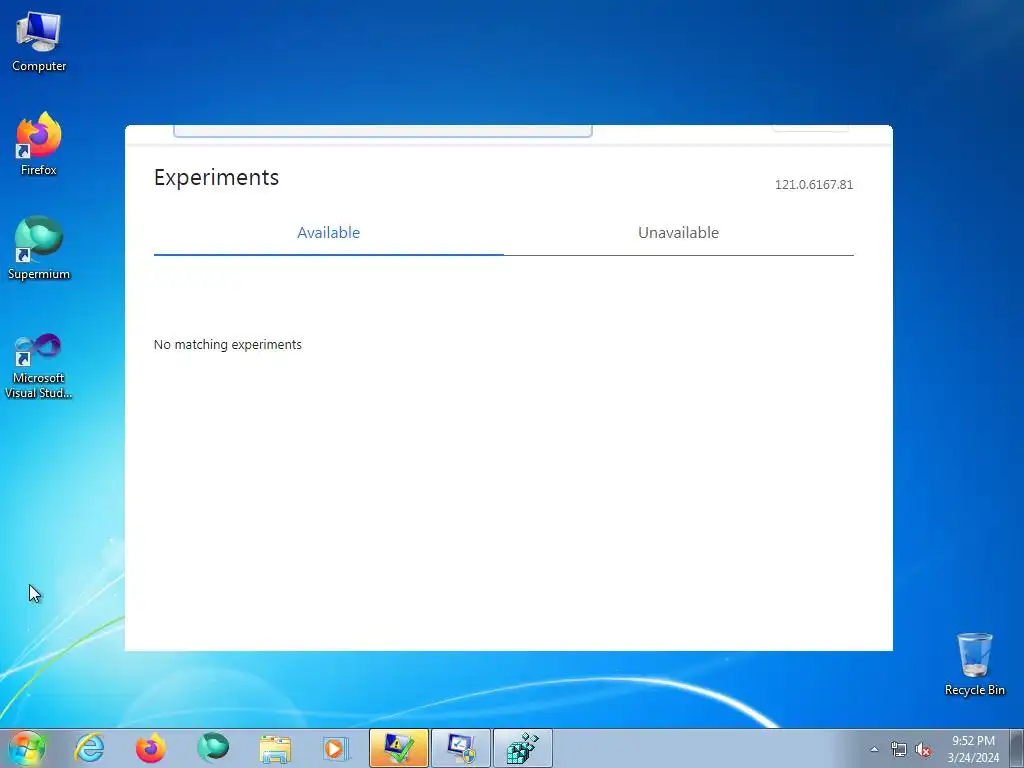The height and width of the screenshot is (768, 1024).
Task: Open the Microsoft Visual Studio desktop shortcut
Action: click(x=39, y=366)
